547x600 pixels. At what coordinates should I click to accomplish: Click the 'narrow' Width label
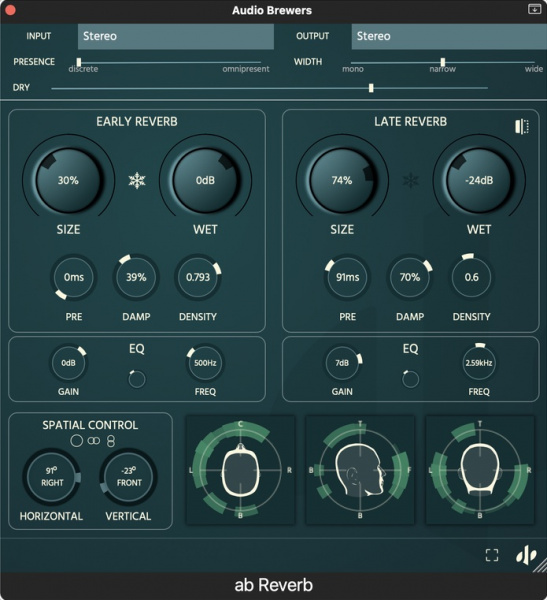442,69
